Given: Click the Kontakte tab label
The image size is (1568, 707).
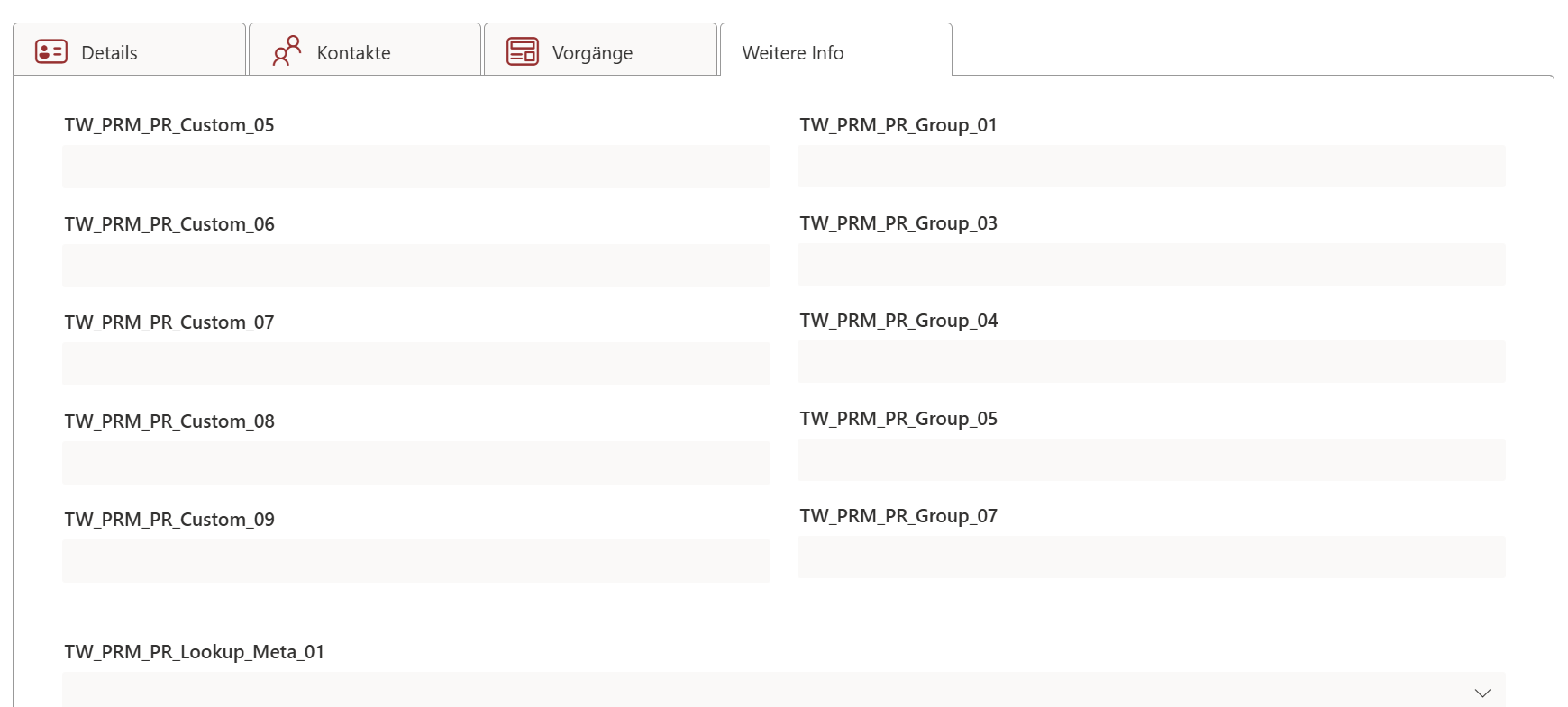Looking at the screenshot, I should point(353,53).
